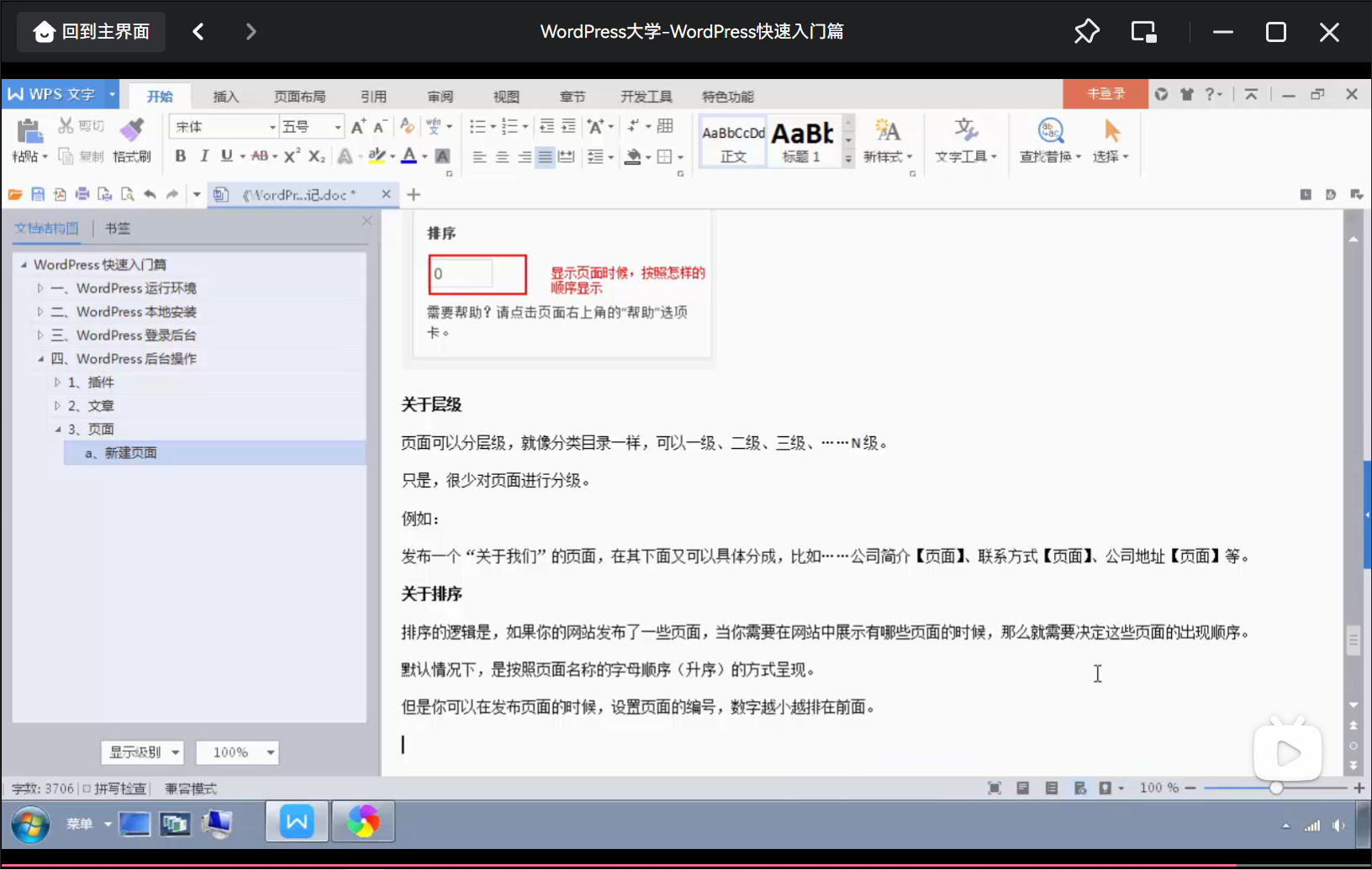
Task: Click the font color A swatch
Action: coord(409,156)
